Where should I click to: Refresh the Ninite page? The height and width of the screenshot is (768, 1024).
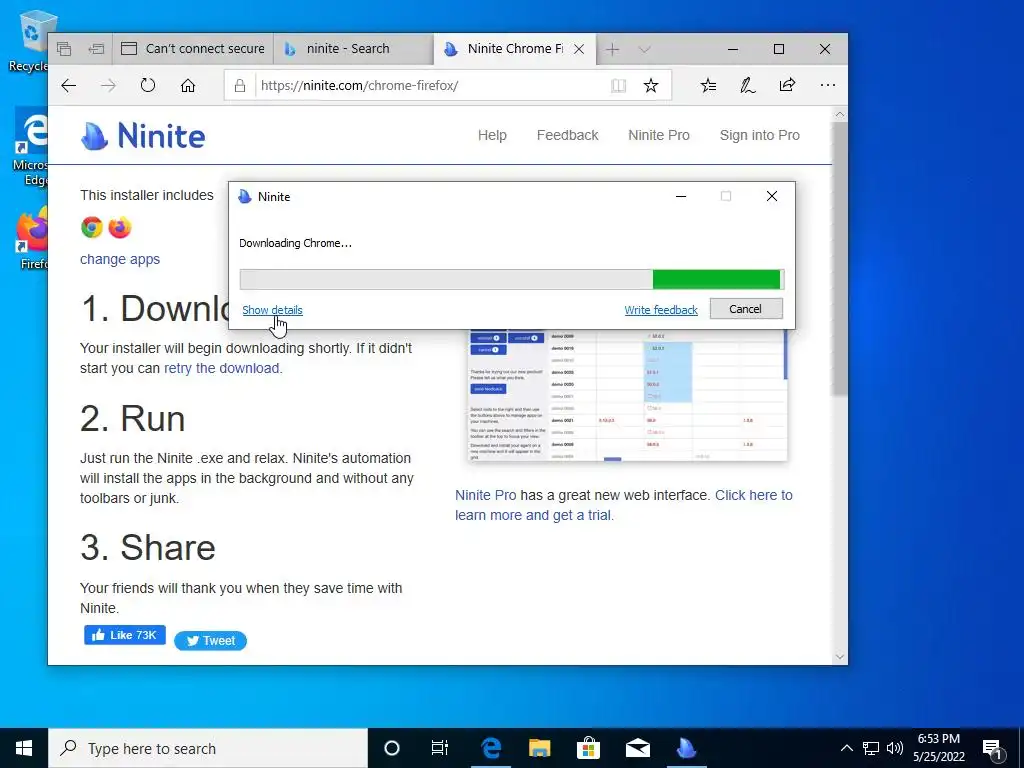point(148,86)
